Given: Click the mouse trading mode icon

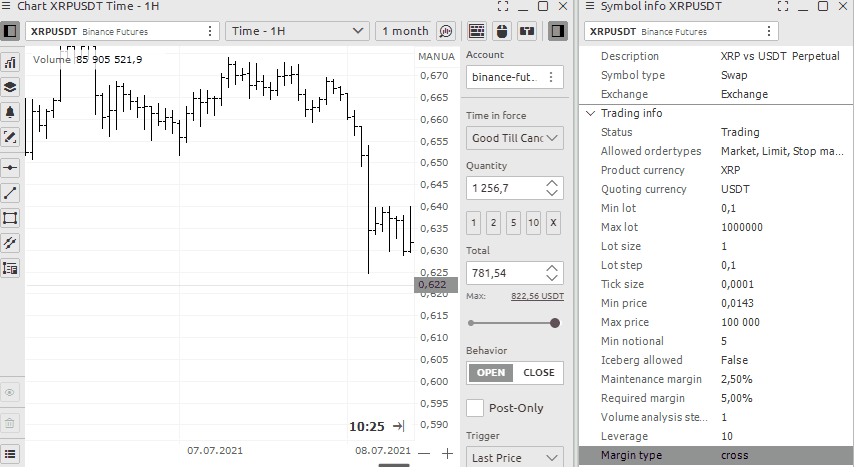Looking at the screenshot, I should pyautogui.click(x=501, y=31).
